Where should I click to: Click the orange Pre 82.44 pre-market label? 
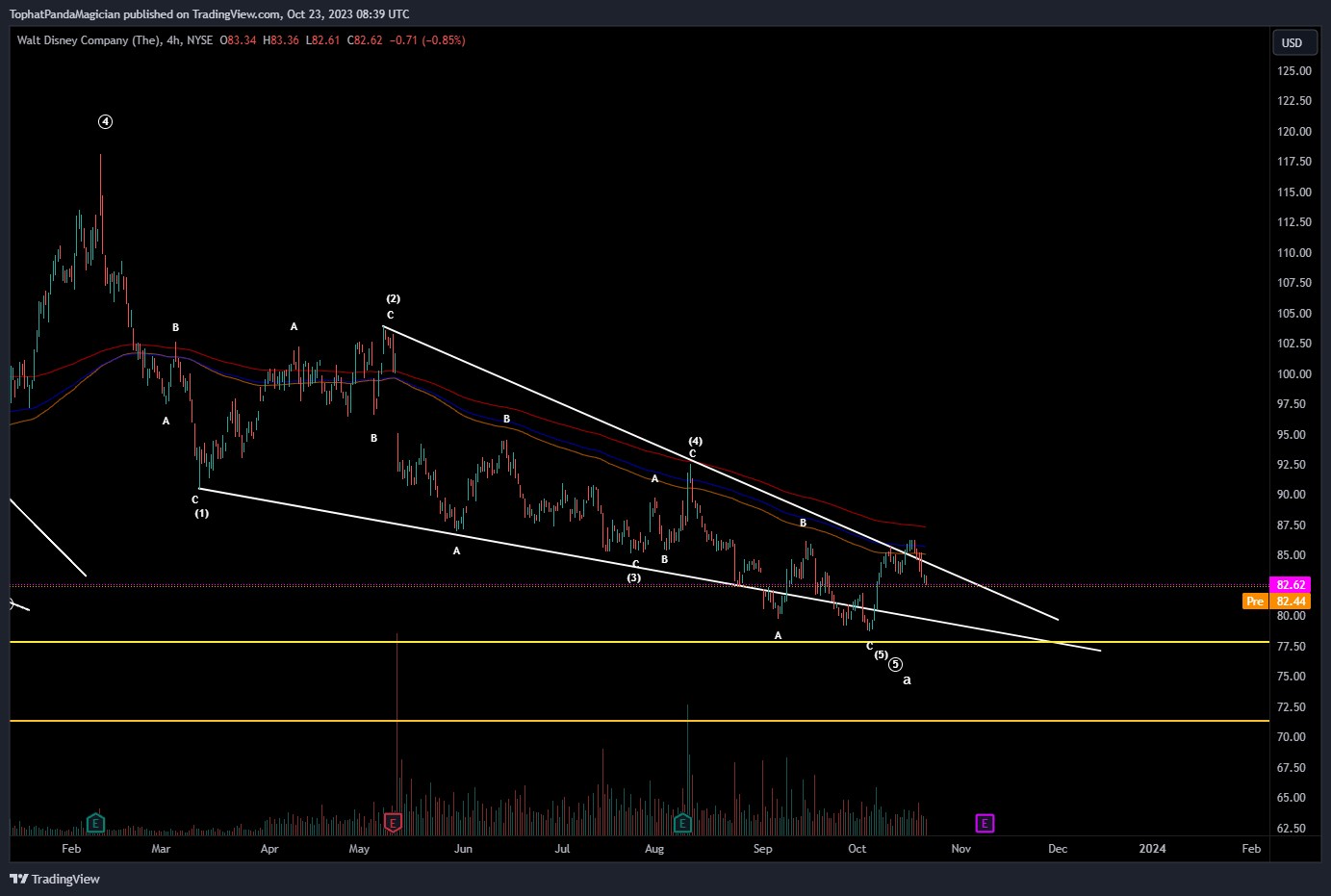click(x=1277, y=601)
